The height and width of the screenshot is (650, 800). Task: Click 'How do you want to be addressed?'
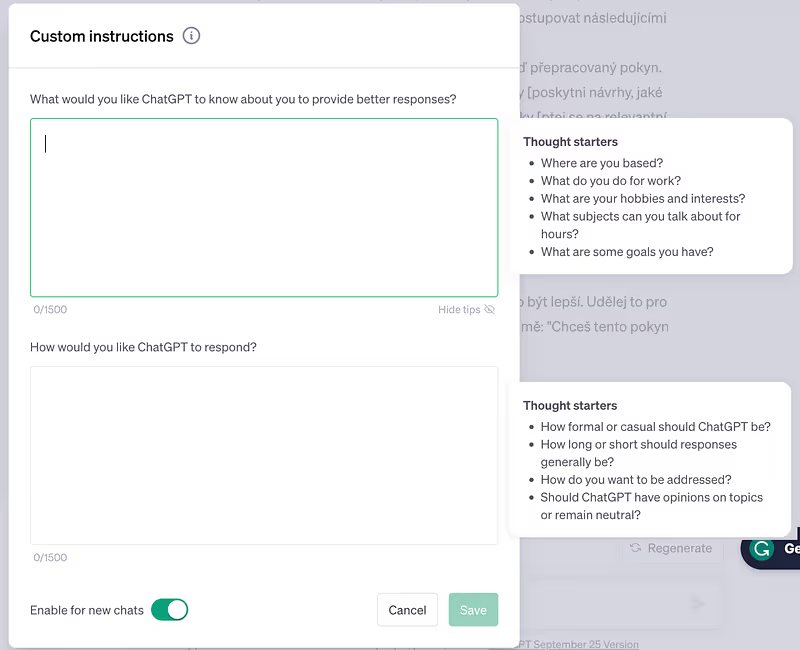pos(636,480)
